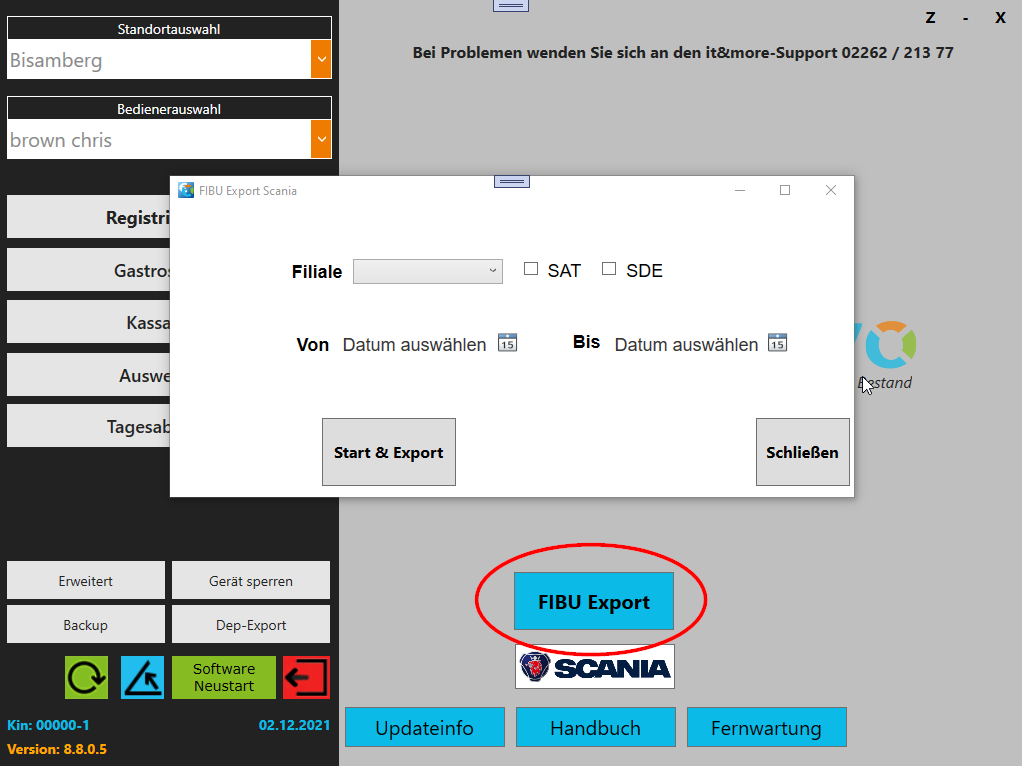The image size is (1022, 766).
Task: Click the Bis Datum auswählen field
Action: pos(686,344)
